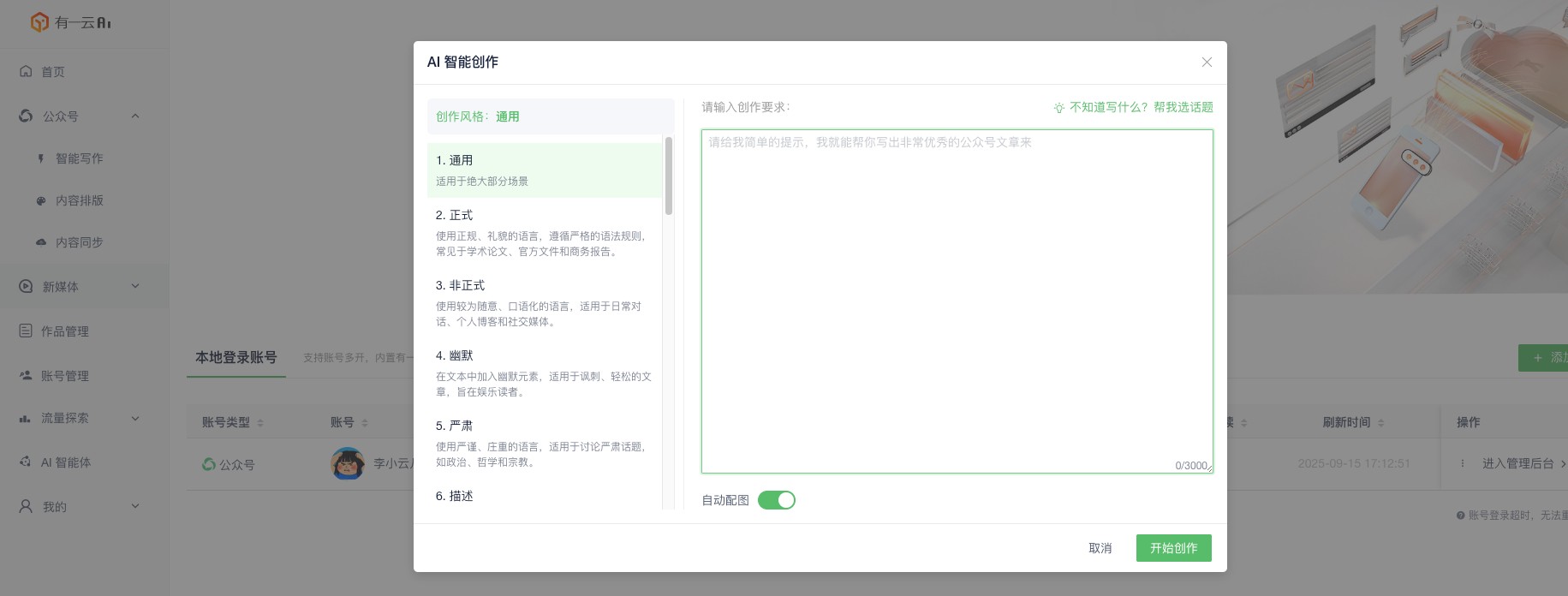Image resolution: width=1568 pixels, height=596 pixels.
Task: Expand the 流量探索 submenu arrow
Action: click(x=135, y=418)
